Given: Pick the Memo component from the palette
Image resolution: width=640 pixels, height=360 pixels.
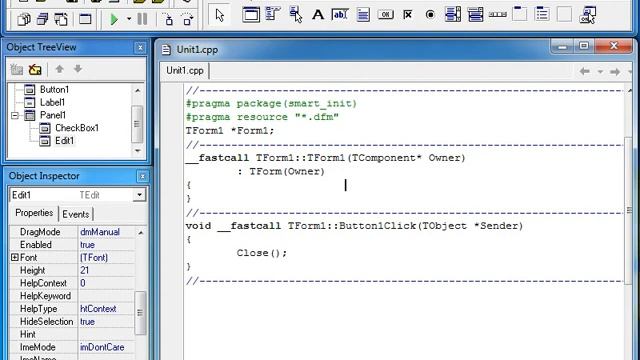Looking at the screenshot, I should coord(363,15).
